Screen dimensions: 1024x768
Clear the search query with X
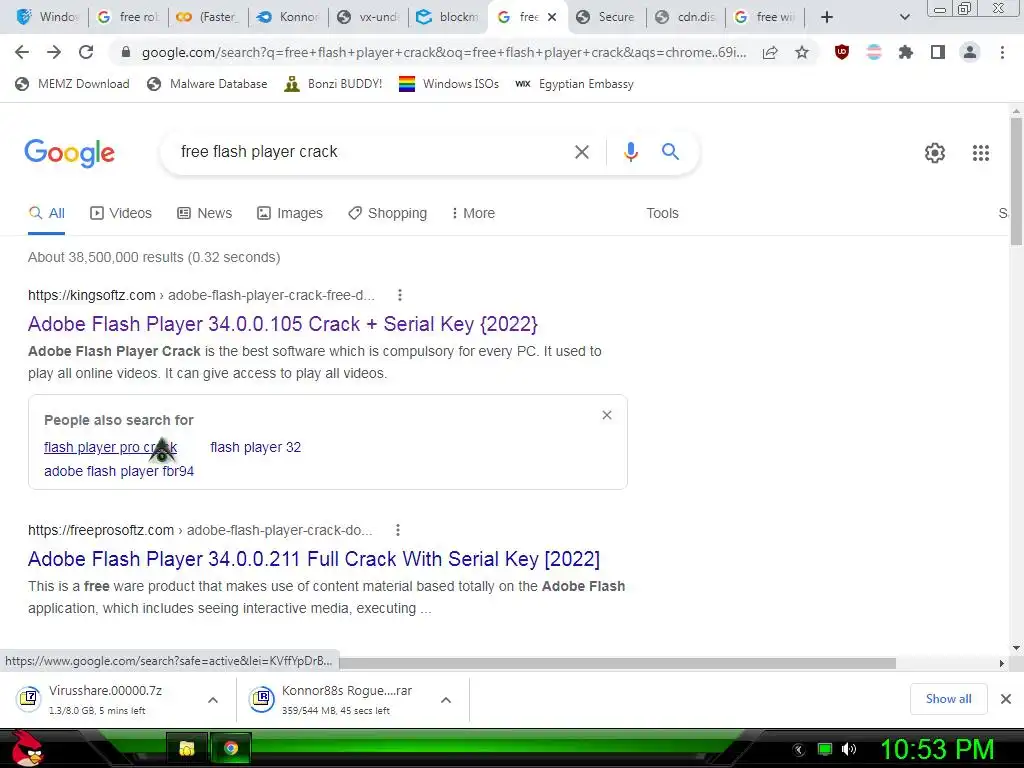pos(581,152)
